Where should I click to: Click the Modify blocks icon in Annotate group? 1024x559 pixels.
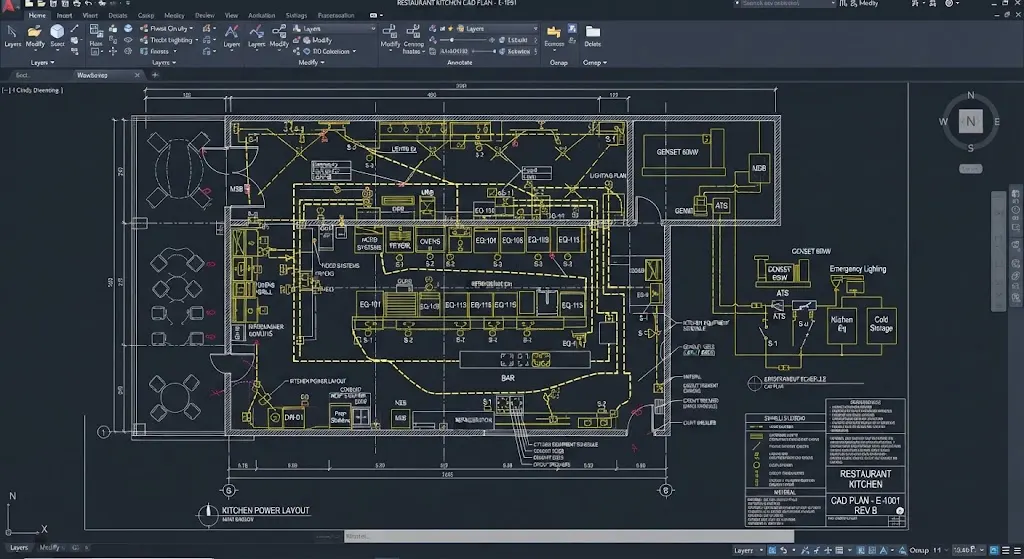[391, 31]
